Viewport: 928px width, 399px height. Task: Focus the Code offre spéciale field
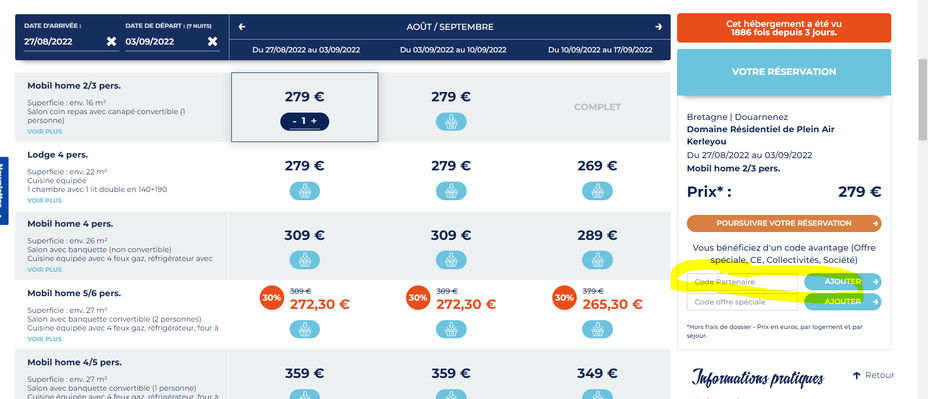coord(742,302)
